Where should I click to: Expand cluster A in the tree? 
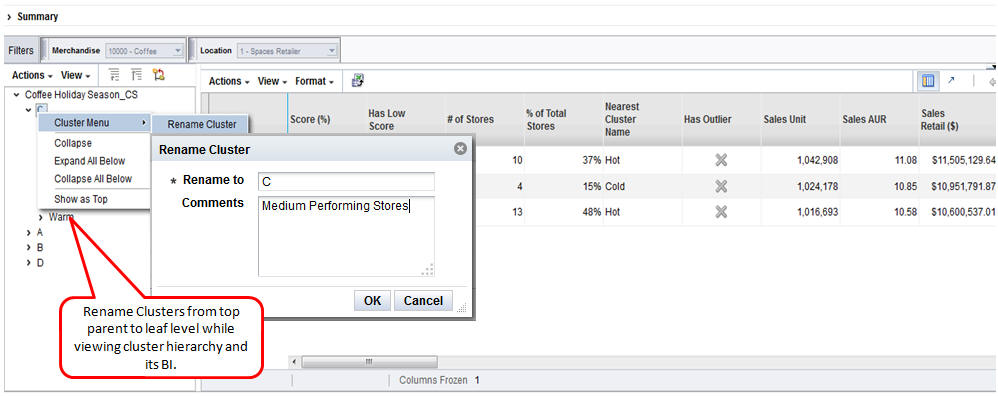tap(29, 233)
